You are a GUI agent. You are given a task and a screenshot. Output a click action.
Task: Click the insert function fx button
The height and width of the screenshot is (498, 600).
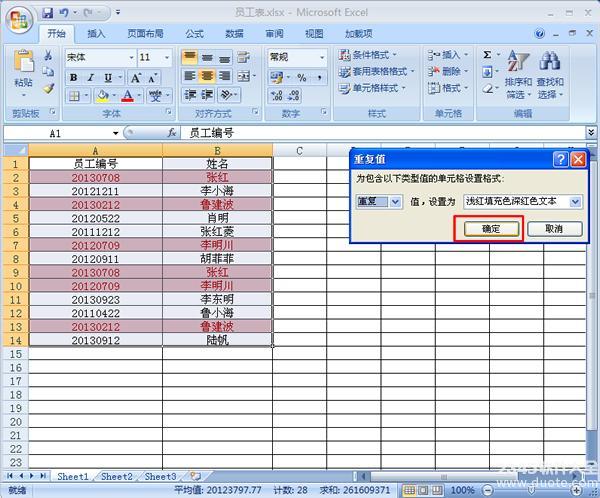tap(172, 133)
